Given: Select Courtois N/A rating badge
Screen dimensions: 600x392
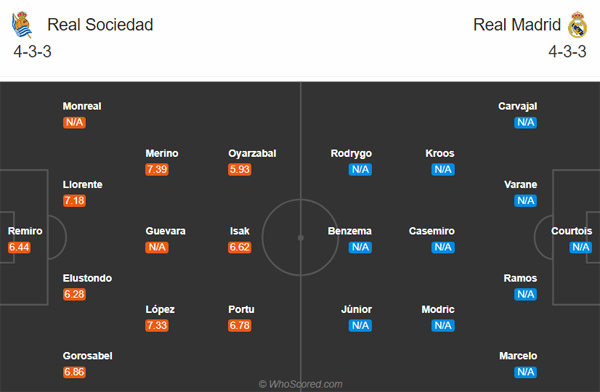Looking at the screenshot, I should coord(580,247).
